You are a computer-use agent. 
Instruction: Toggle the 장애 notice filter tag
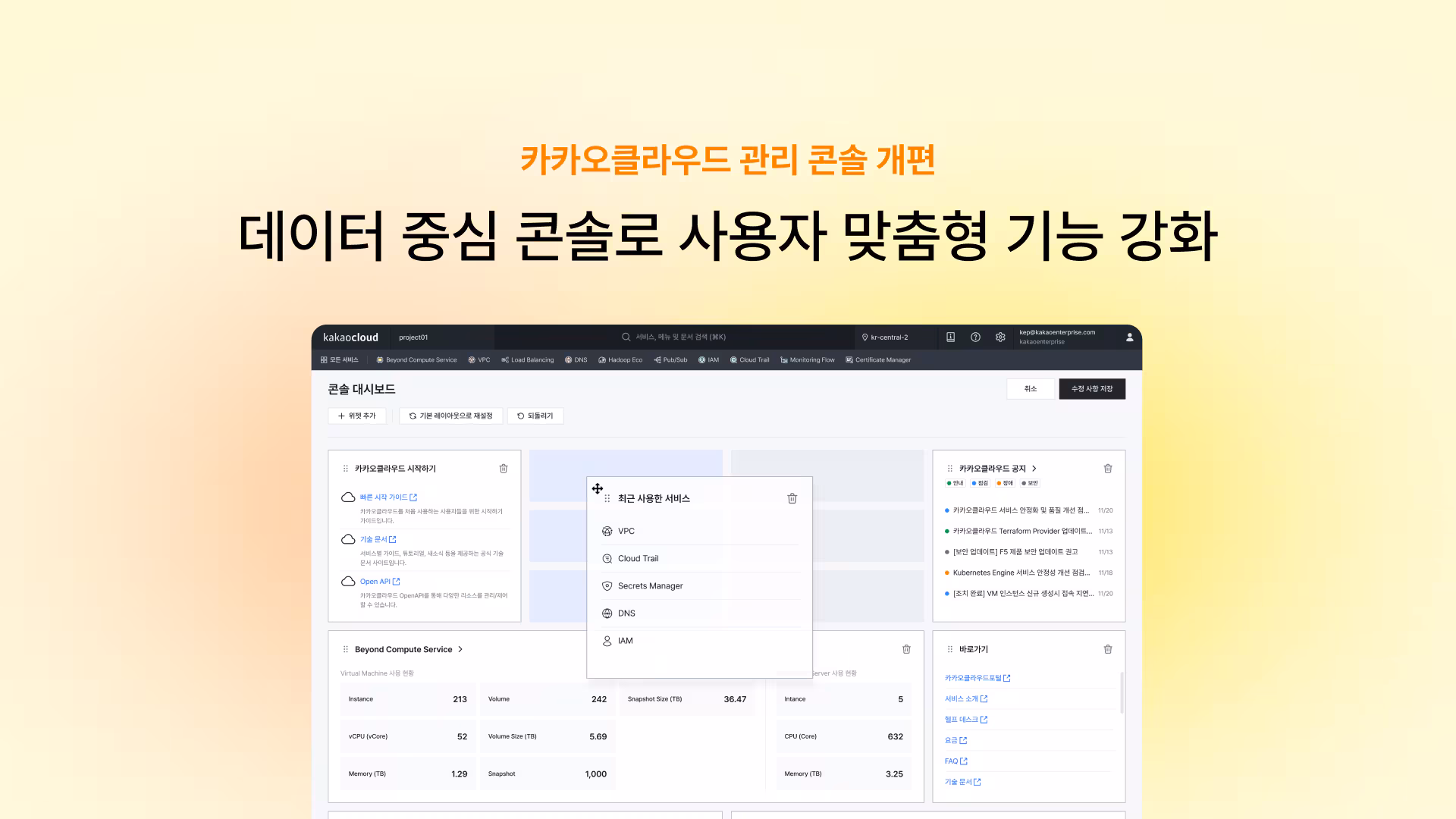[1006, 483]
